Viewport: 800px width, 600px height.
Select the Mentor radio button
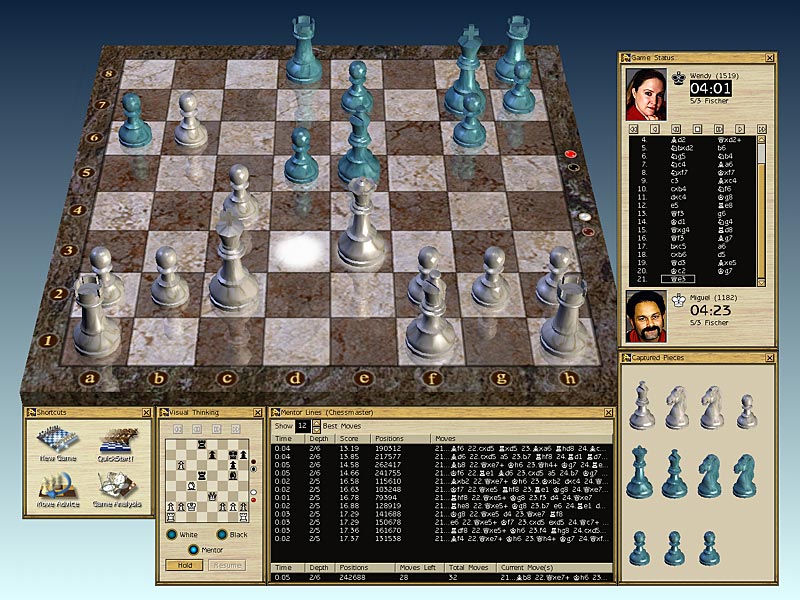[x=193, y=549]
